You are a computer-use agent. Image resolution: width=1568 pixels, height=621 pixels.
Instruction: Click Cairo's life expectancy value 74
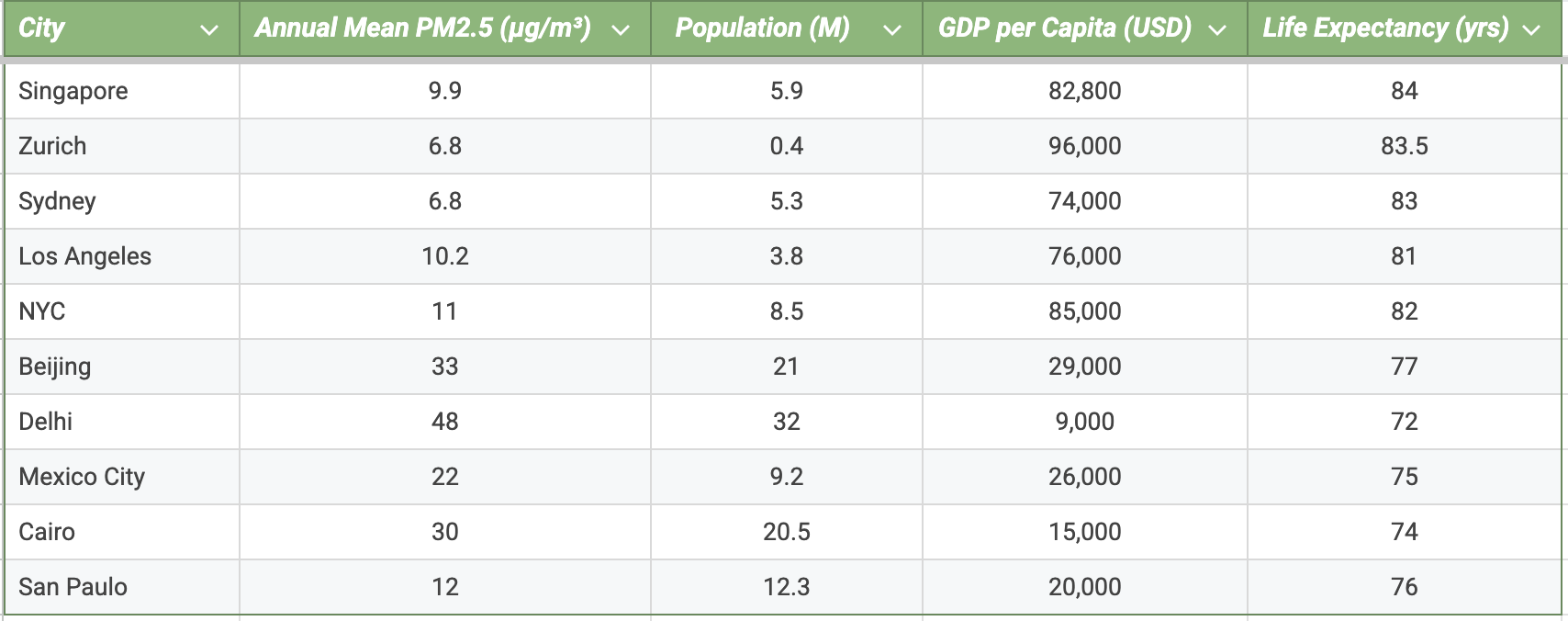click(1405, 532)
